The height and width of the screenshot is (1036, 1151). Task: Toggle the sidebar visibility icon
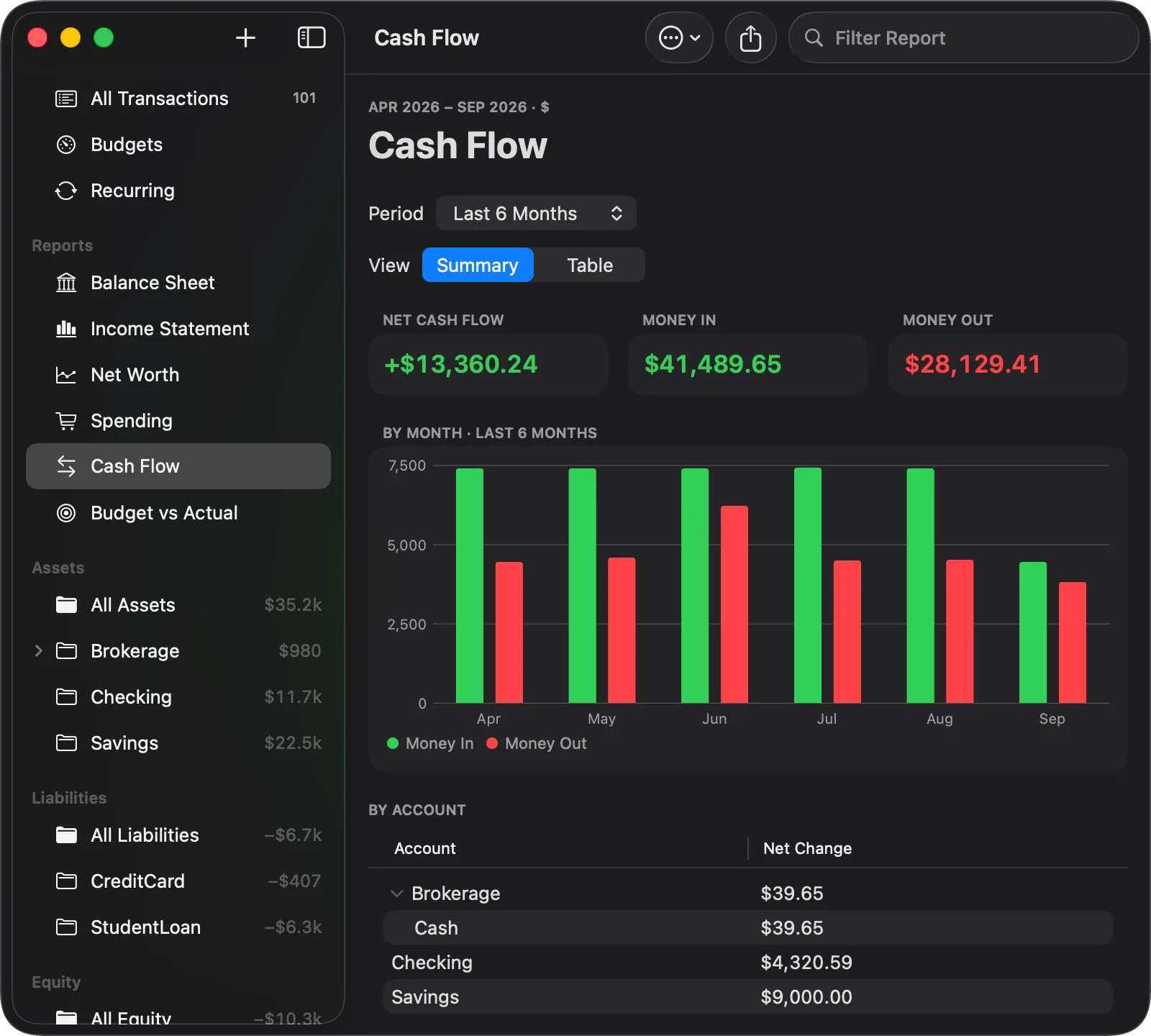pyautogui.click(x=311, y=38)
